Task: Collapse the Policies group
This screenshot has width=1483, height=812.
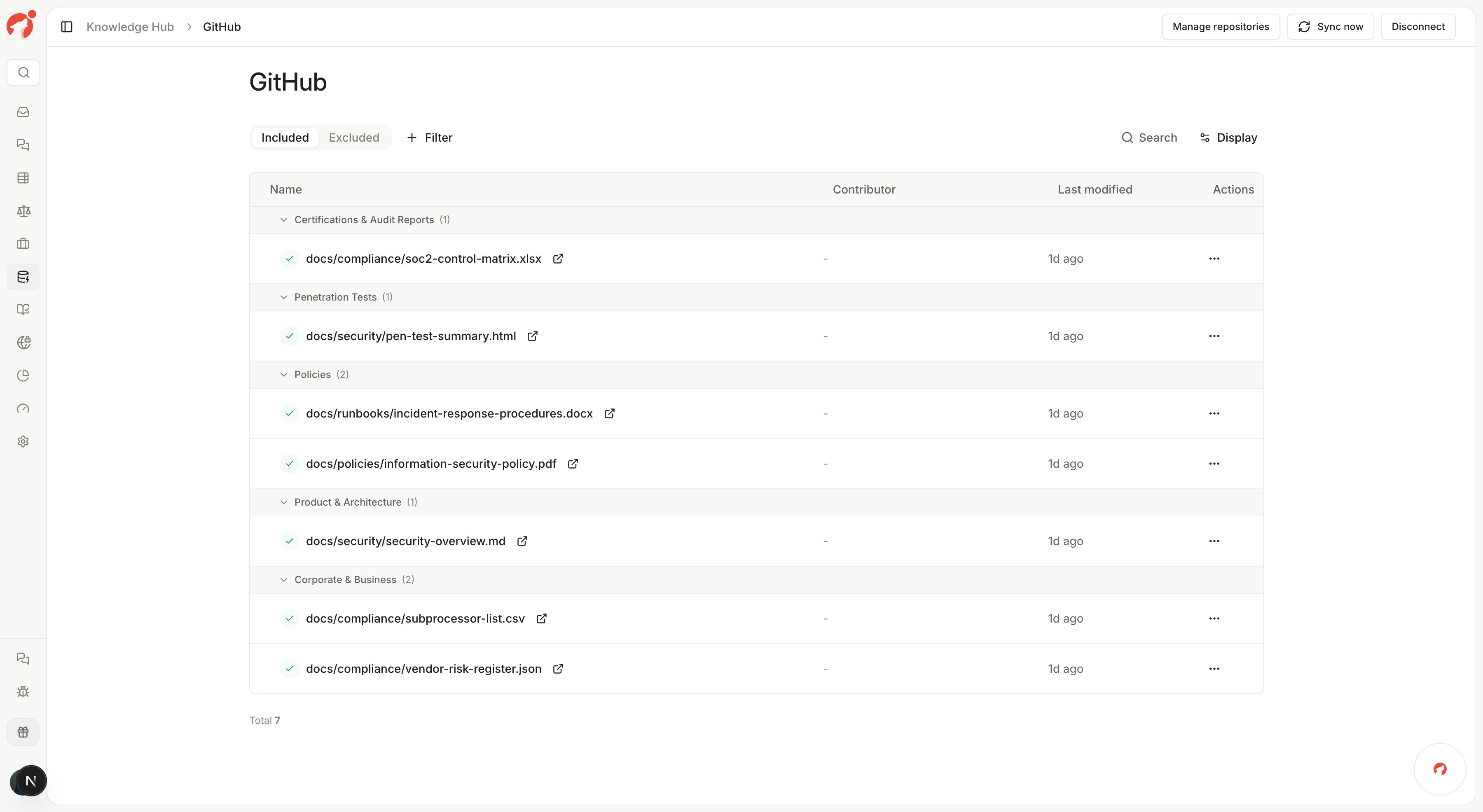Action: click(x=284, y=375)
